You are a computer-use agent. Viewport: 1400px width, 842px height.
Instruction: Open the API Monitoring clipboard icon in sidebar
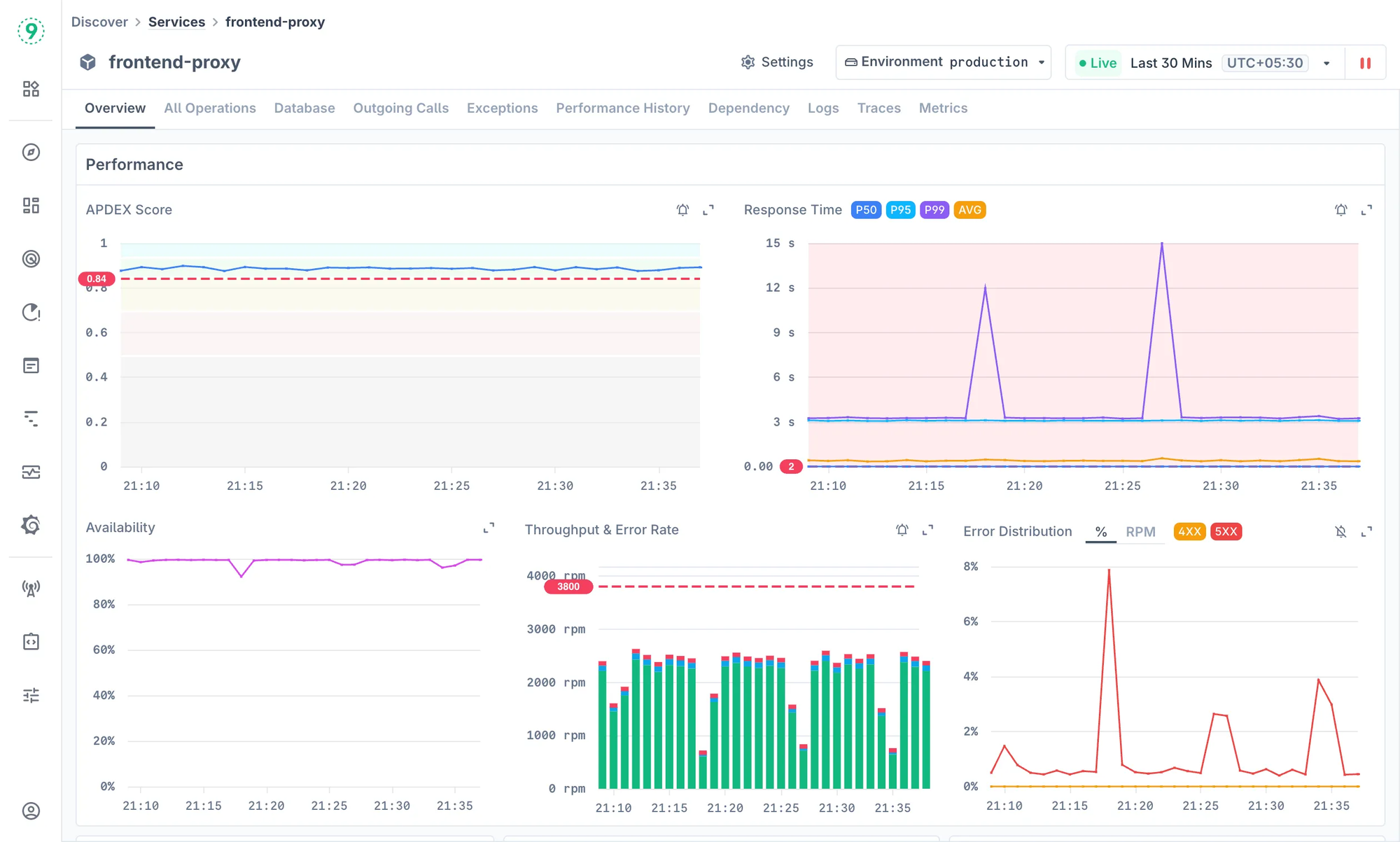click(31, 641)
